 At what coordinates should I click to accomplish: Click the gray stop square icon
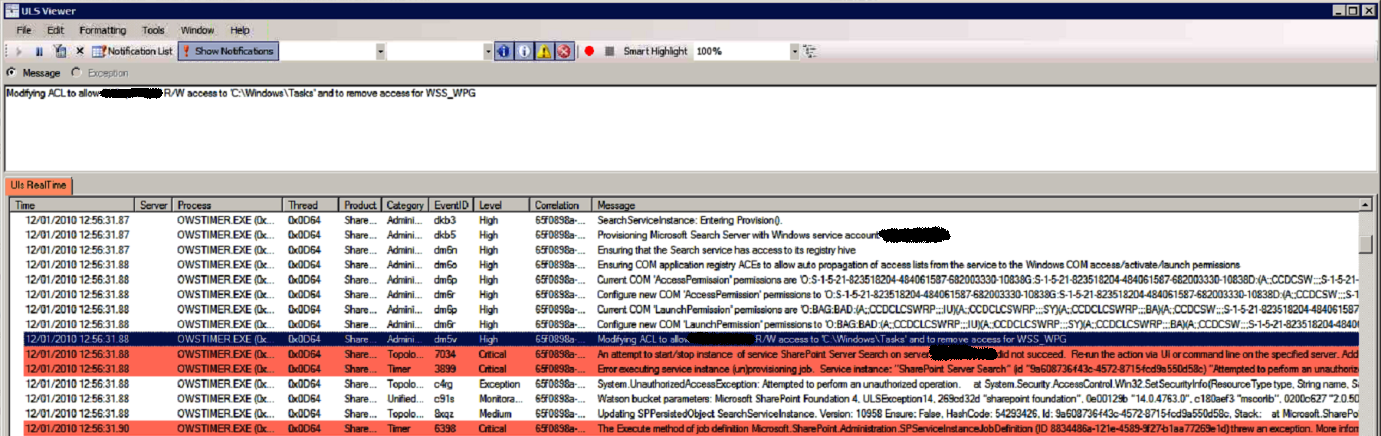609,51
